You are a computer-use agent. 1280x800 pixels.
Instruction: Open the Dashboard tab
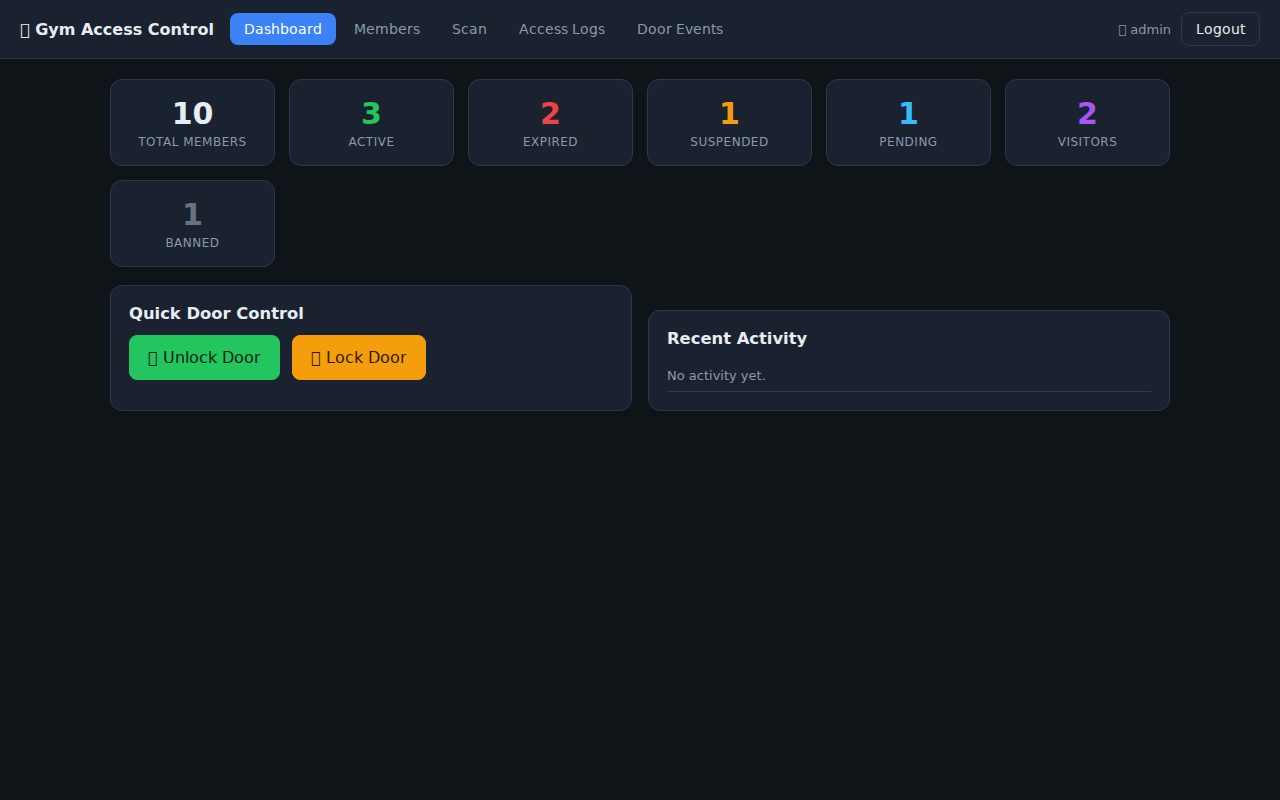[x=283, y=29]
